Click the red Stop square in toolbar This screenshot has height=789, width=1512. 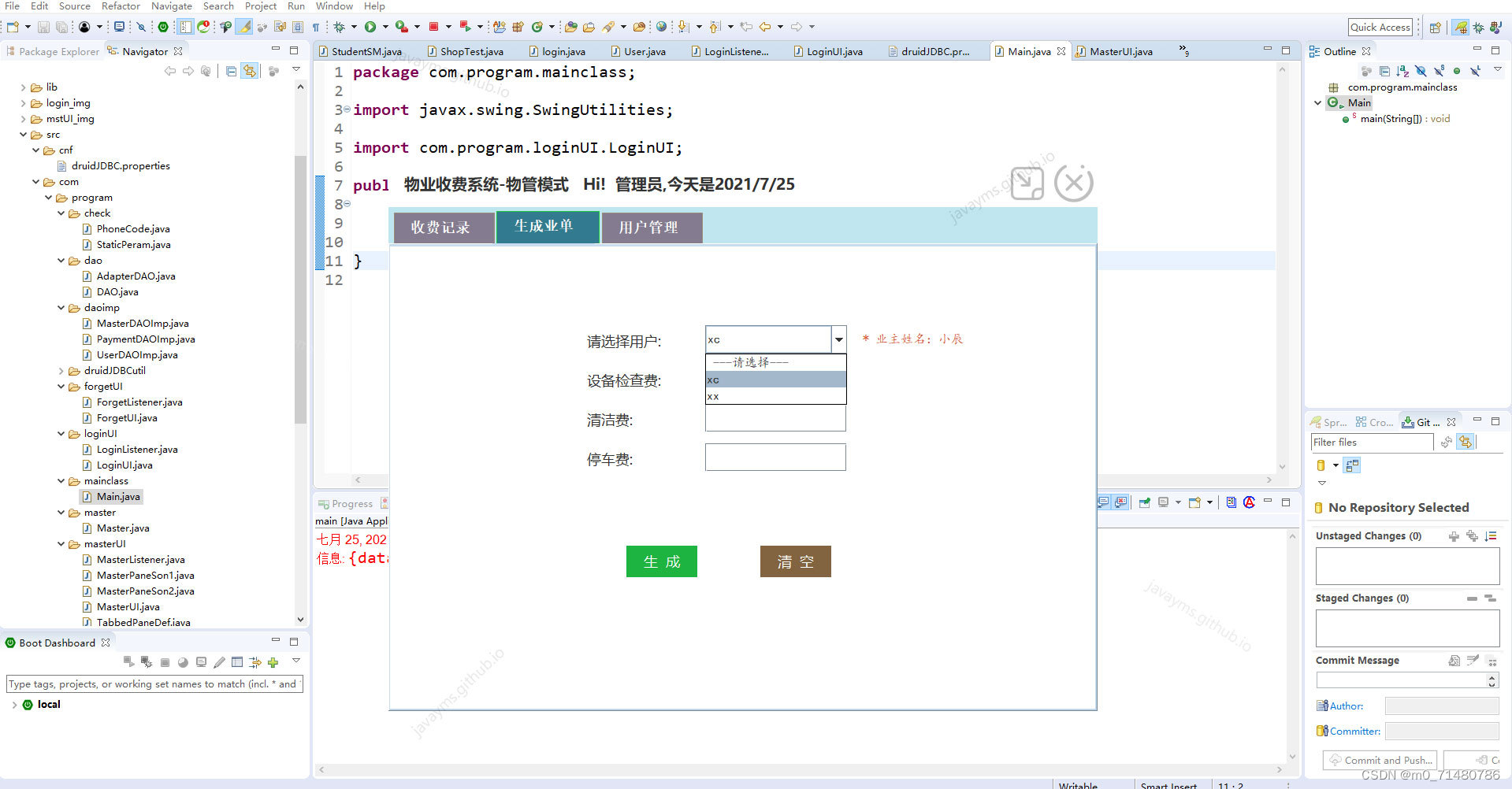[x=433, y=27]
